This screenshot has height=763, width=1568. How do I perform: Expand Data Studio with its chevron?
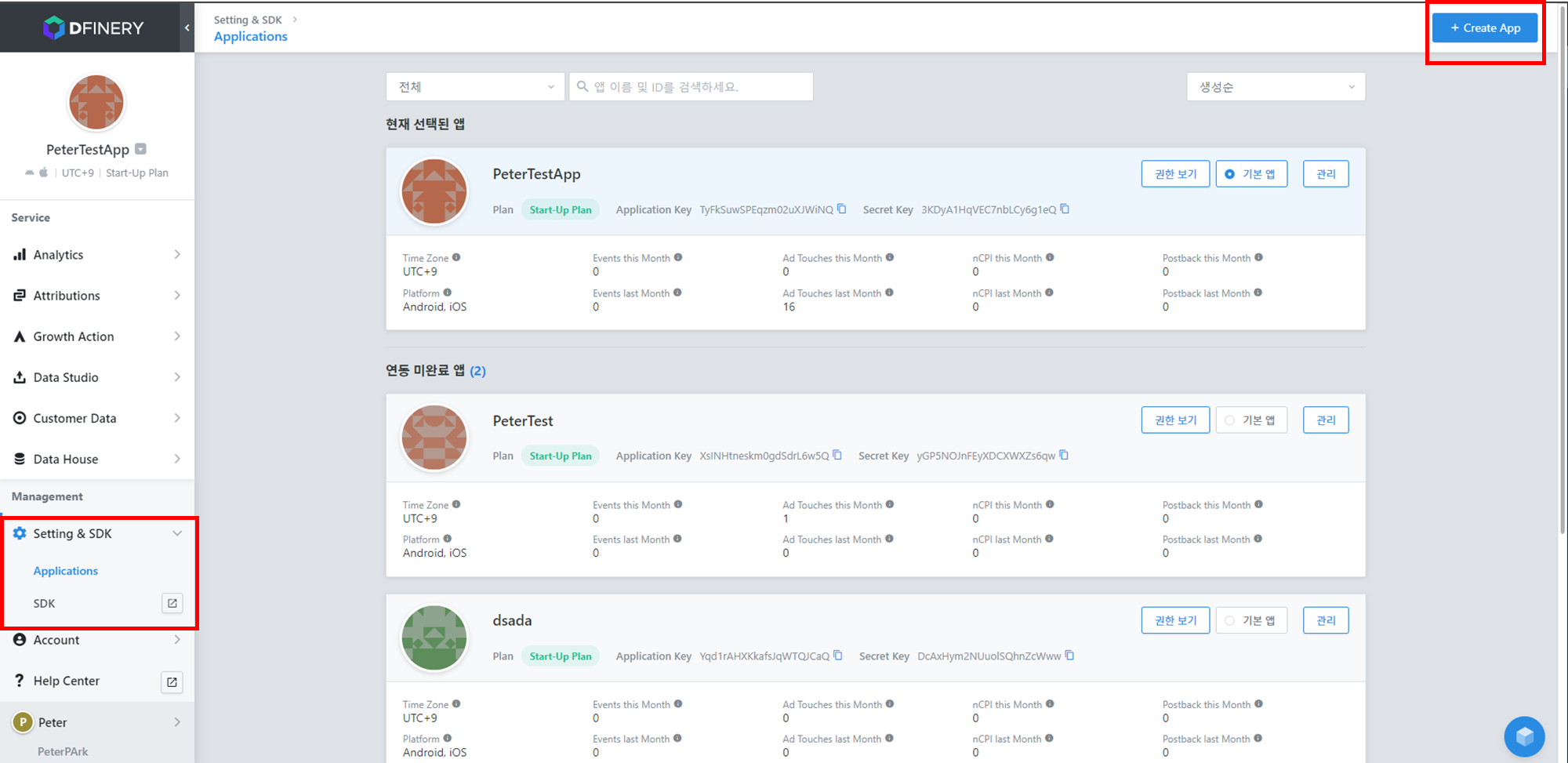177,377
